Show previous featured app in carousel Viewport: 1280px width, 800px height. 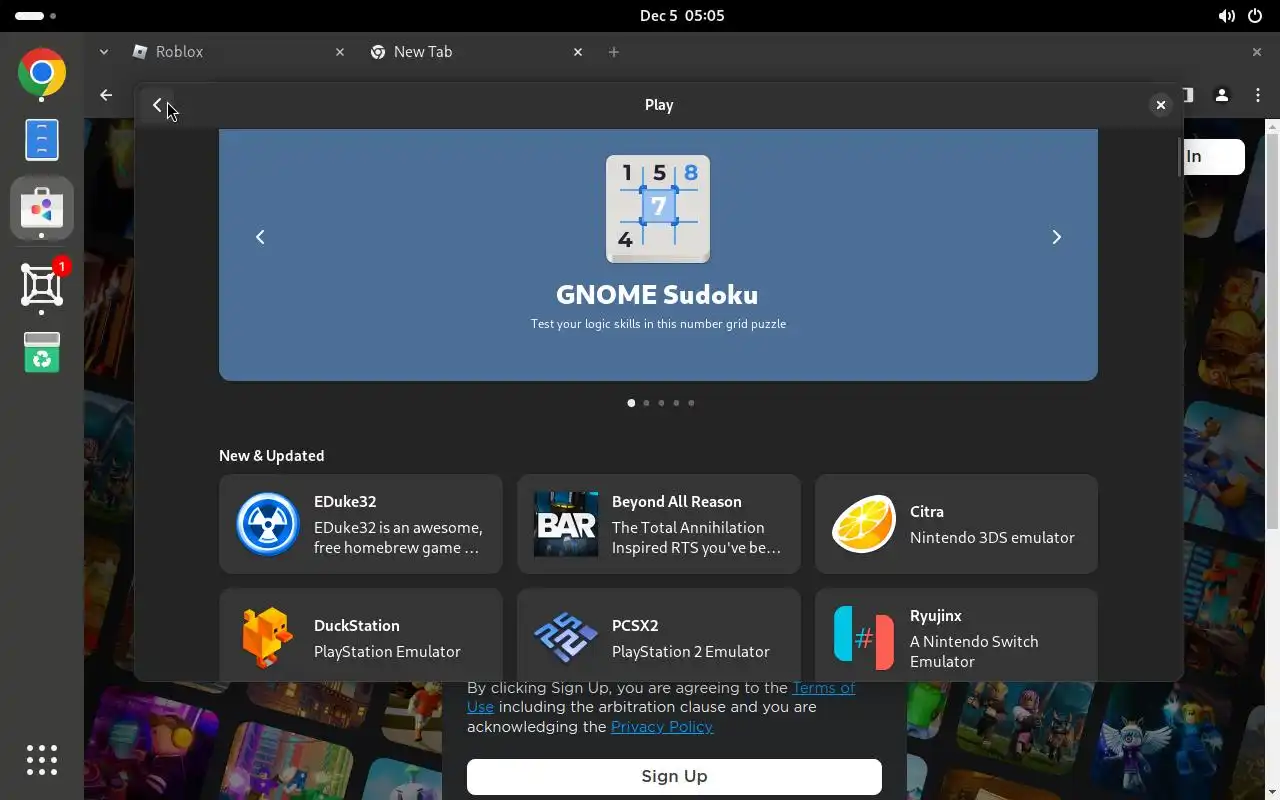pyautogui.click(x=260, y=237)
